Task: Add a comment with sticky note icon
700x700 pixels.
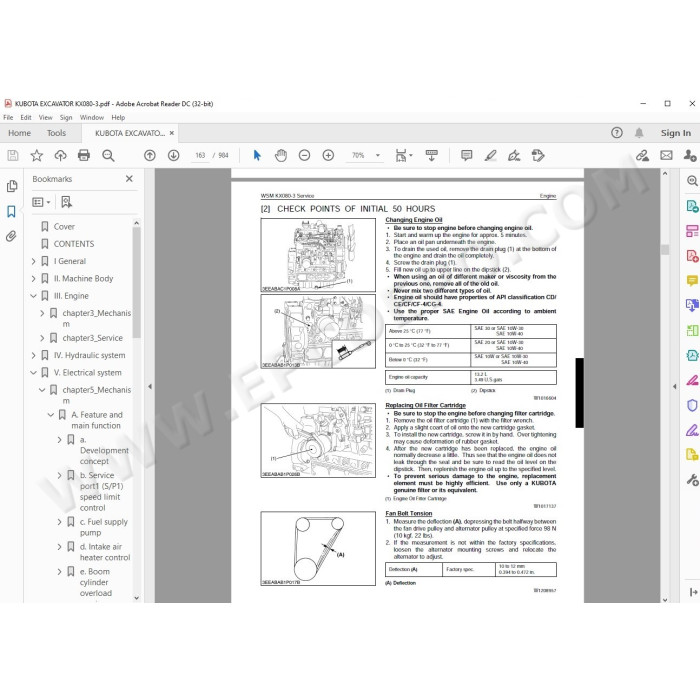Action: click(467, 155)
